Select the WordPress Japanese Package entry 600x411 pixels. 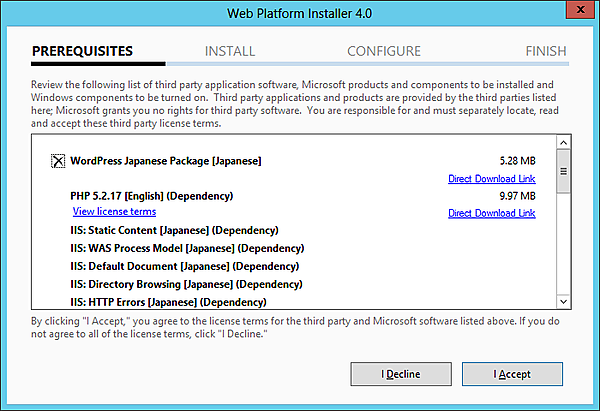pyautogui.click(x=165, y=160)
